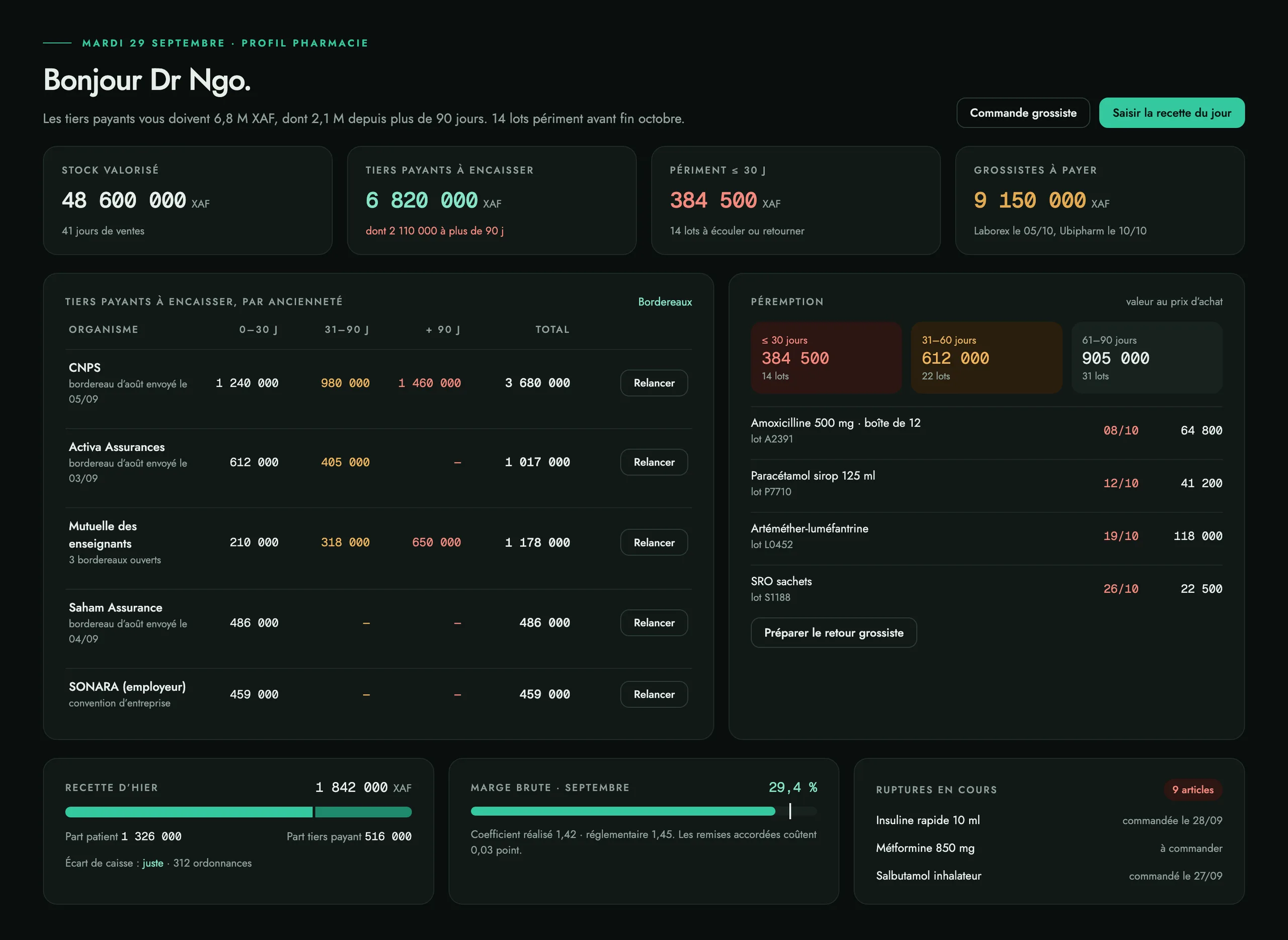This screenshot has width=1288, height=940.
Task: Click Mutuelle + 90 J amount 650 000
Action: [x=436, y=542]
